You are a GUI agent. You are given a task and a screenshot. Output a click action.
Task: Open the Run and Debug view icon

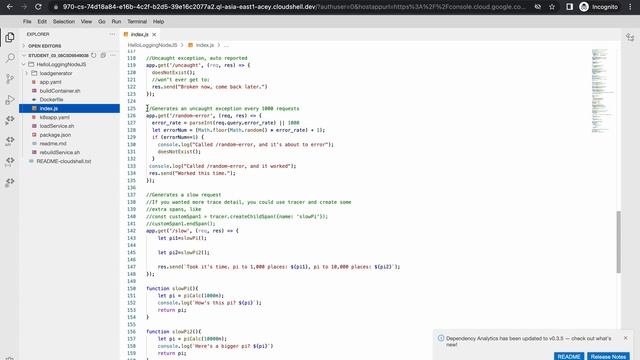[x=10, y=100]
